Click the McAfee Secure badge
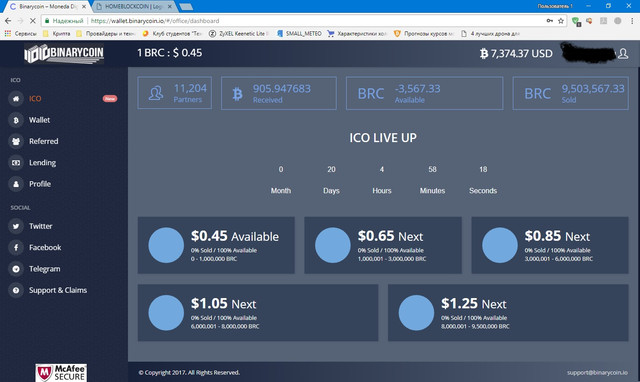The height and width of the screenshot is (382, 640). click(61, 373)
